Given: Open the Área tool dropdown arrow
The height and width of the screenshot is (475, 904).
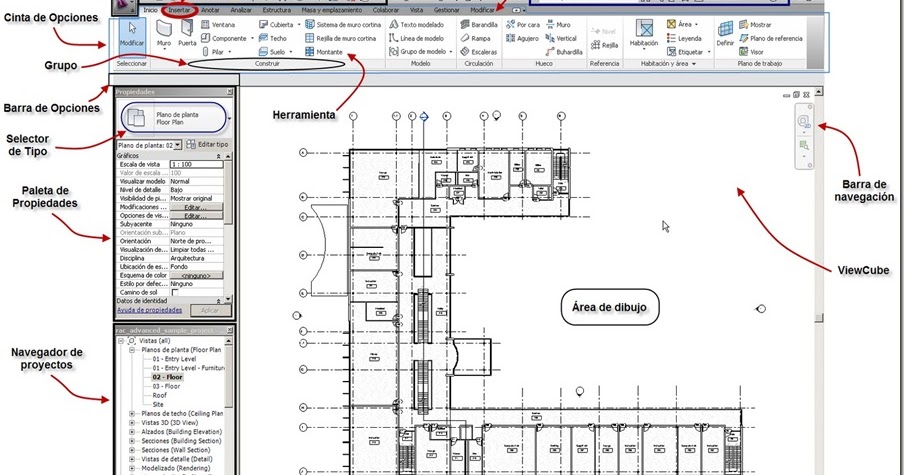Looking at the screenshot, I should coord(696,25).
